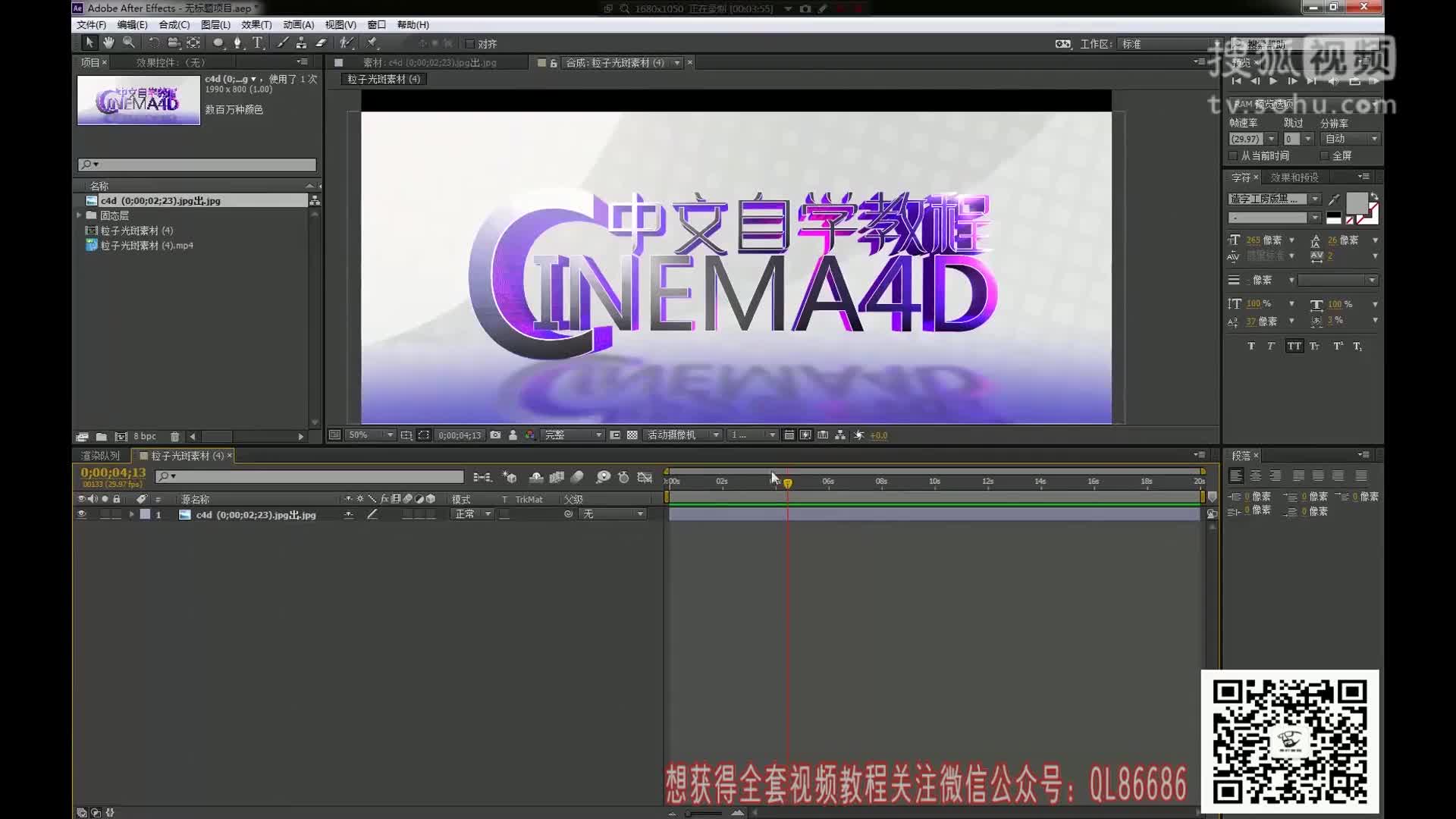Select the Roto Brush tool
Screen dimensions: 1456x819
(x=347, y=43)
